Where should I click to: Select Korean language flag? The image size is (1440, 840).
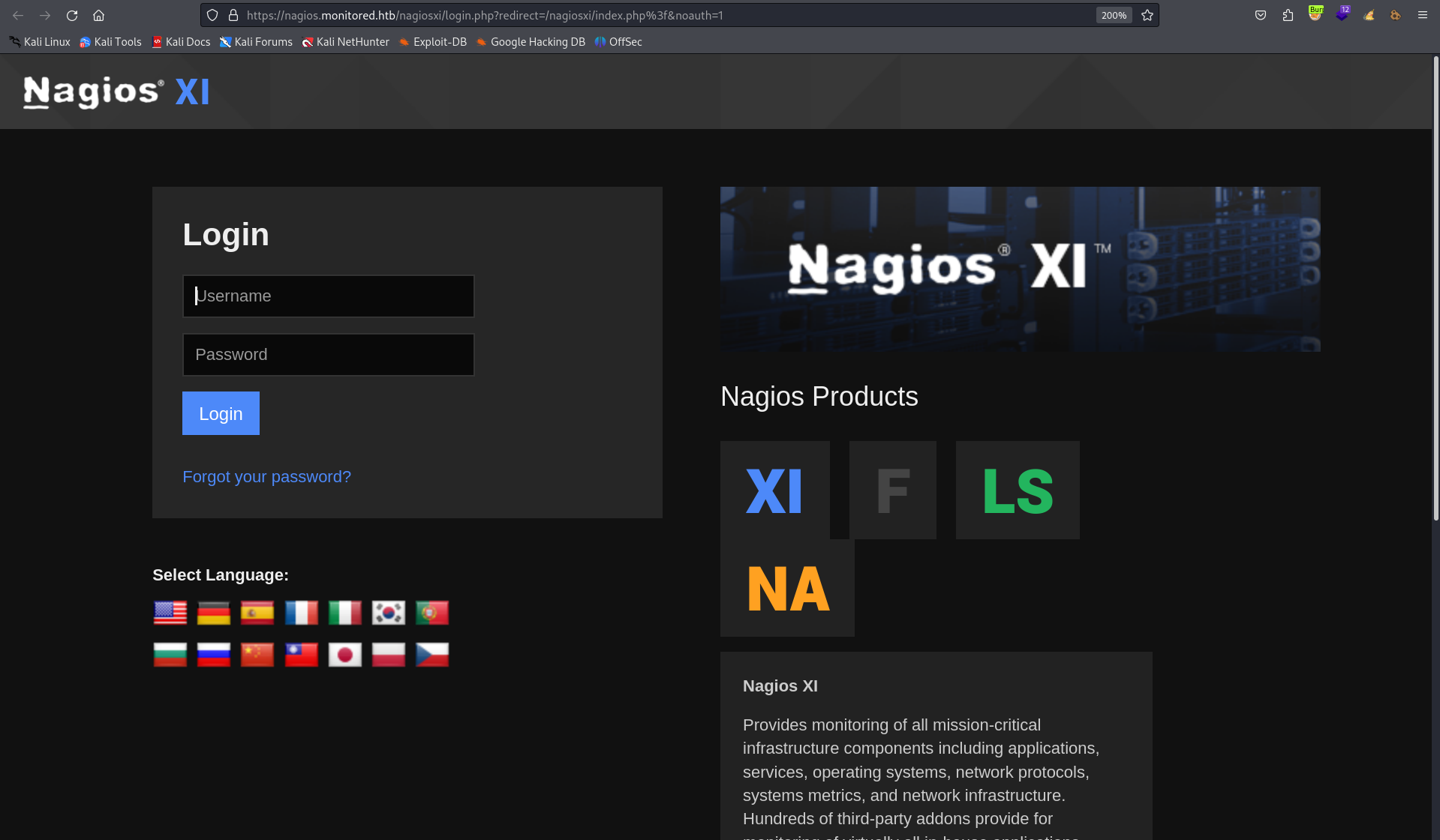(389, 613)
